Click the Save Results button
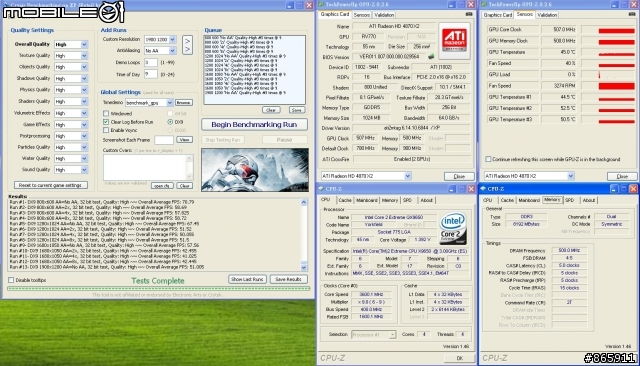The image size is (640, 366). click(x=288, y=279)
